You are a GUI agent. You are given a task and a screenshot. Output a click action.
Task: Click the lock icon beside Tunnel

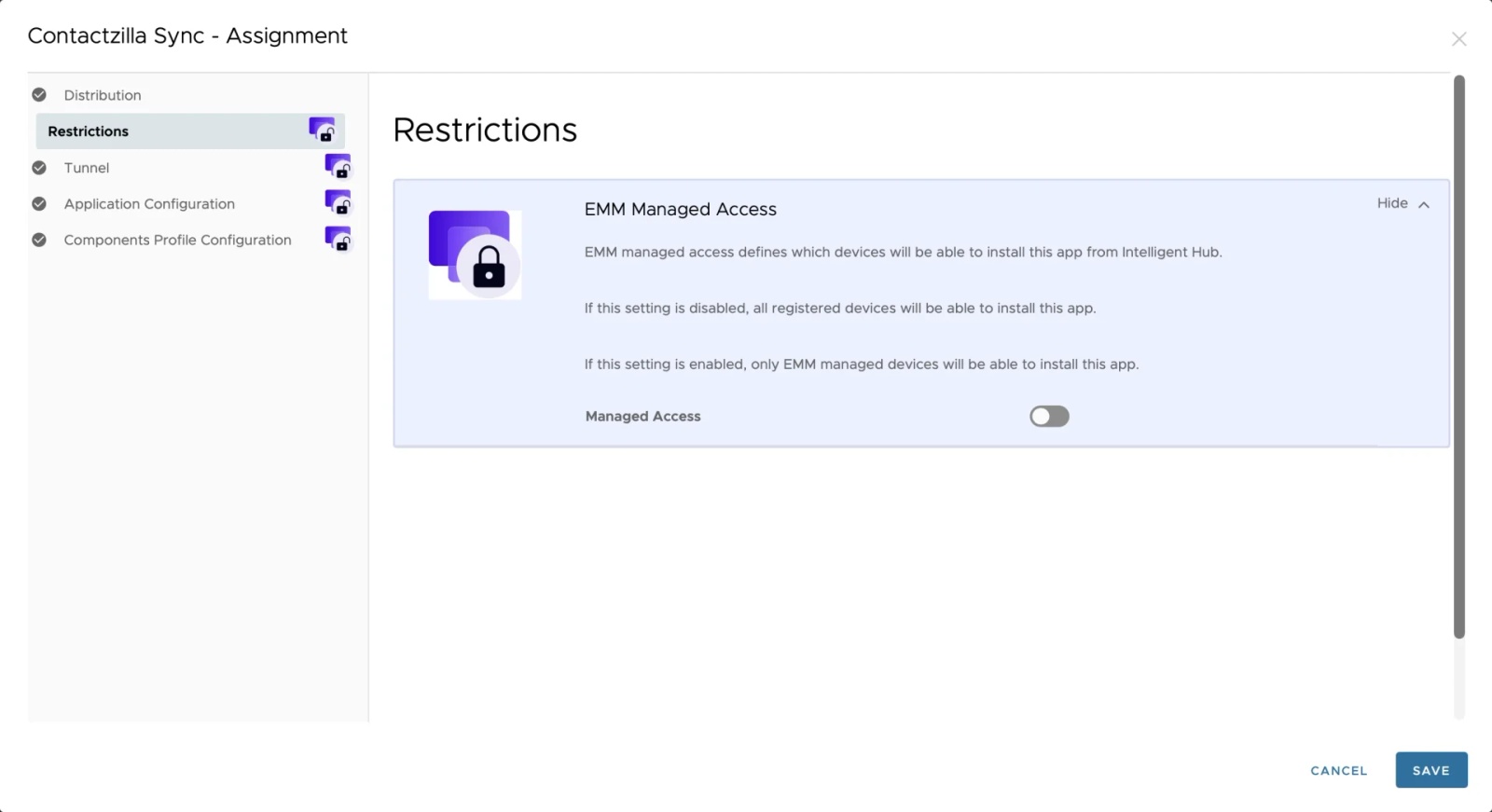click(x=337, y=167)
